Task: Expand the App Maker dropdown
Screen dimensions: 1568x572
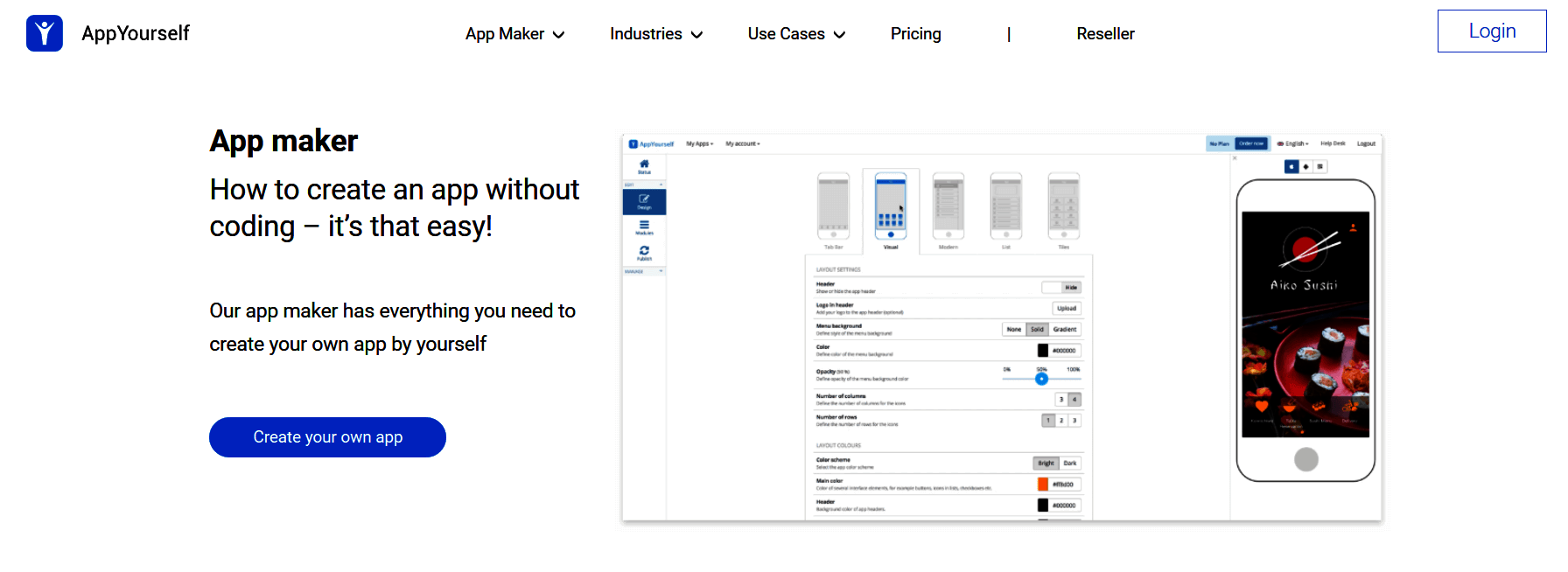Action: [x=514, y=34]
